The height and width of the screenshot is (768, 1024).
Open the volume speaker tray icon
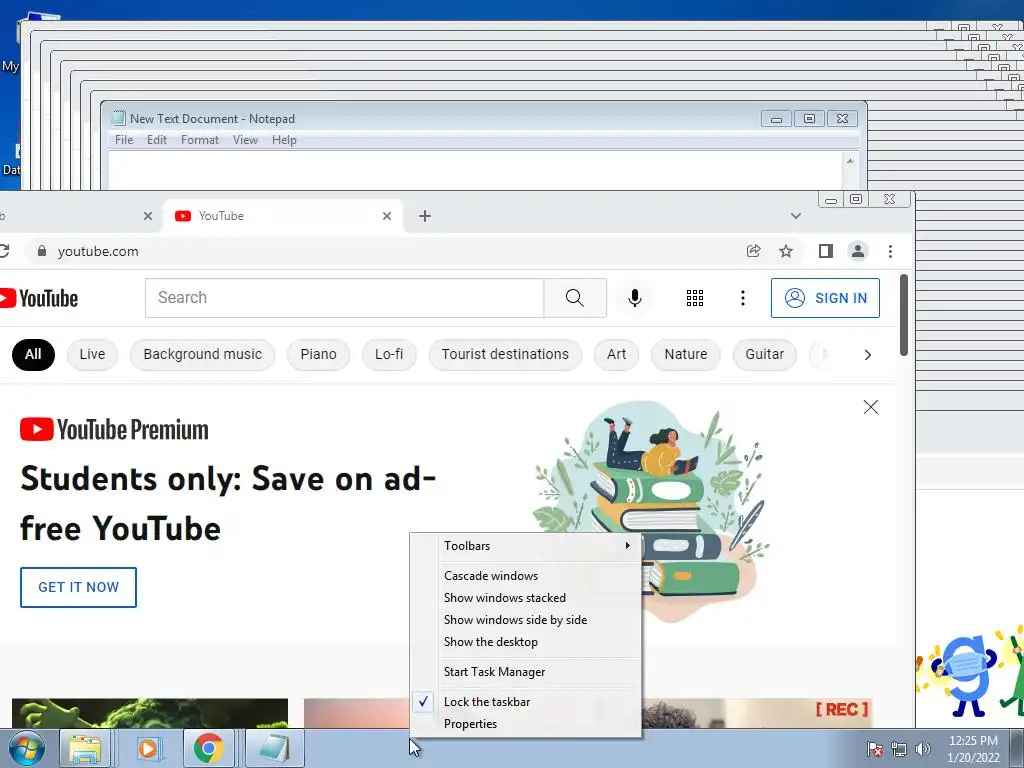tap(922, 749)
